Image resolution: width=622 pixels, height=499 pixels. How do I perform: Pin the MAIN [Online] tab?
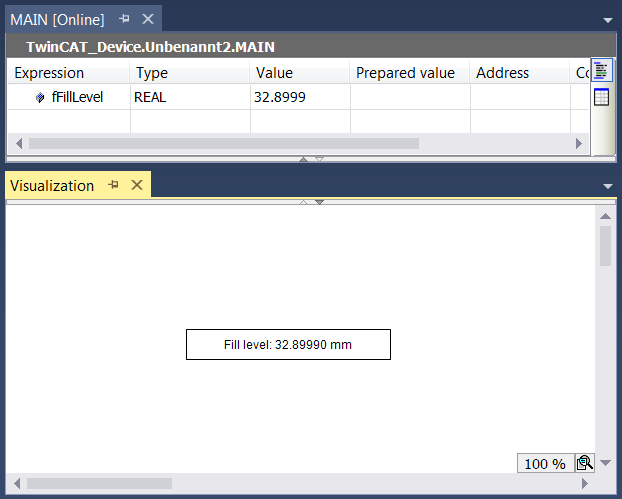125,19
